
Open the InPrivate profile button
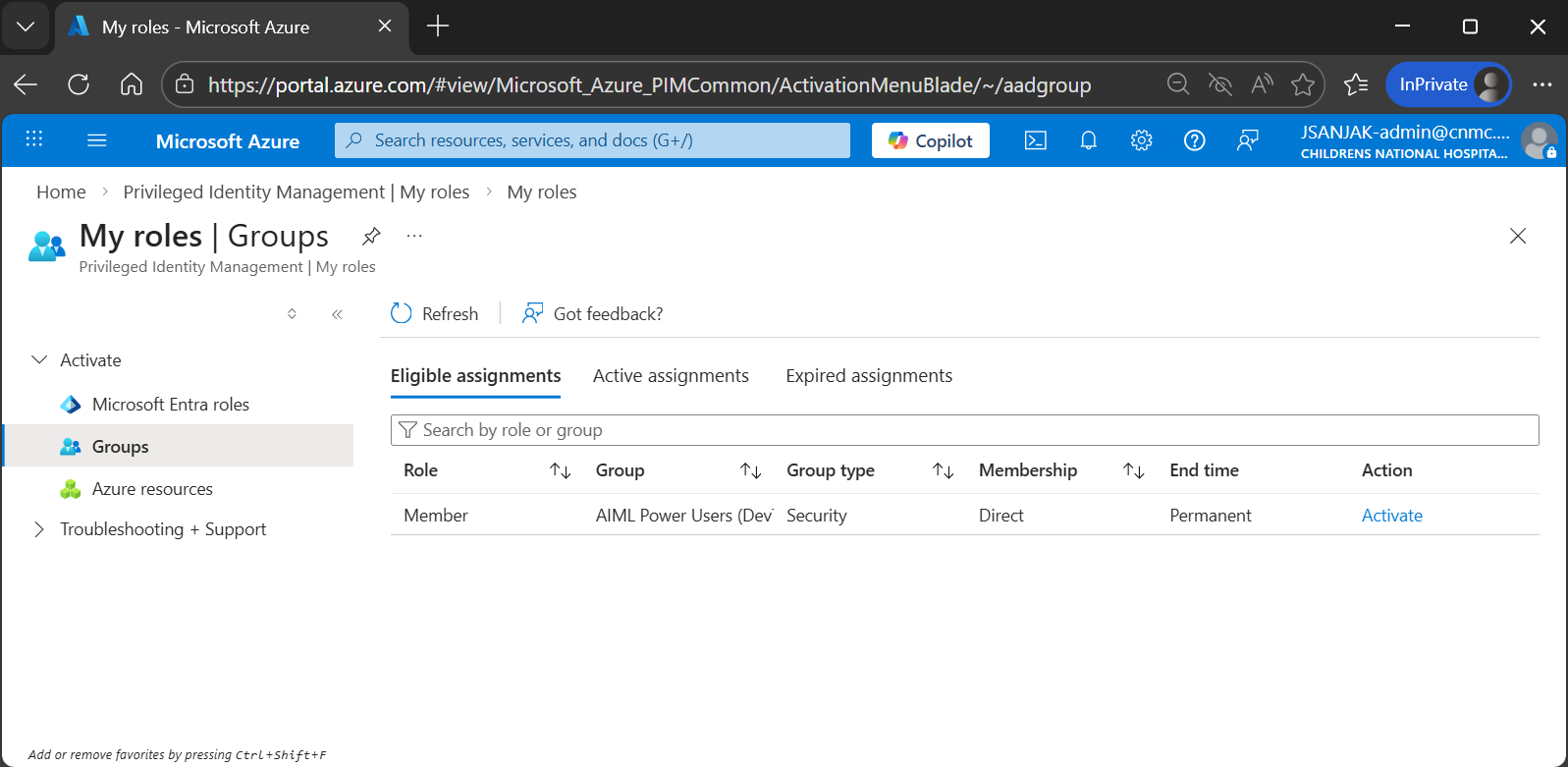pos(1448,84)
